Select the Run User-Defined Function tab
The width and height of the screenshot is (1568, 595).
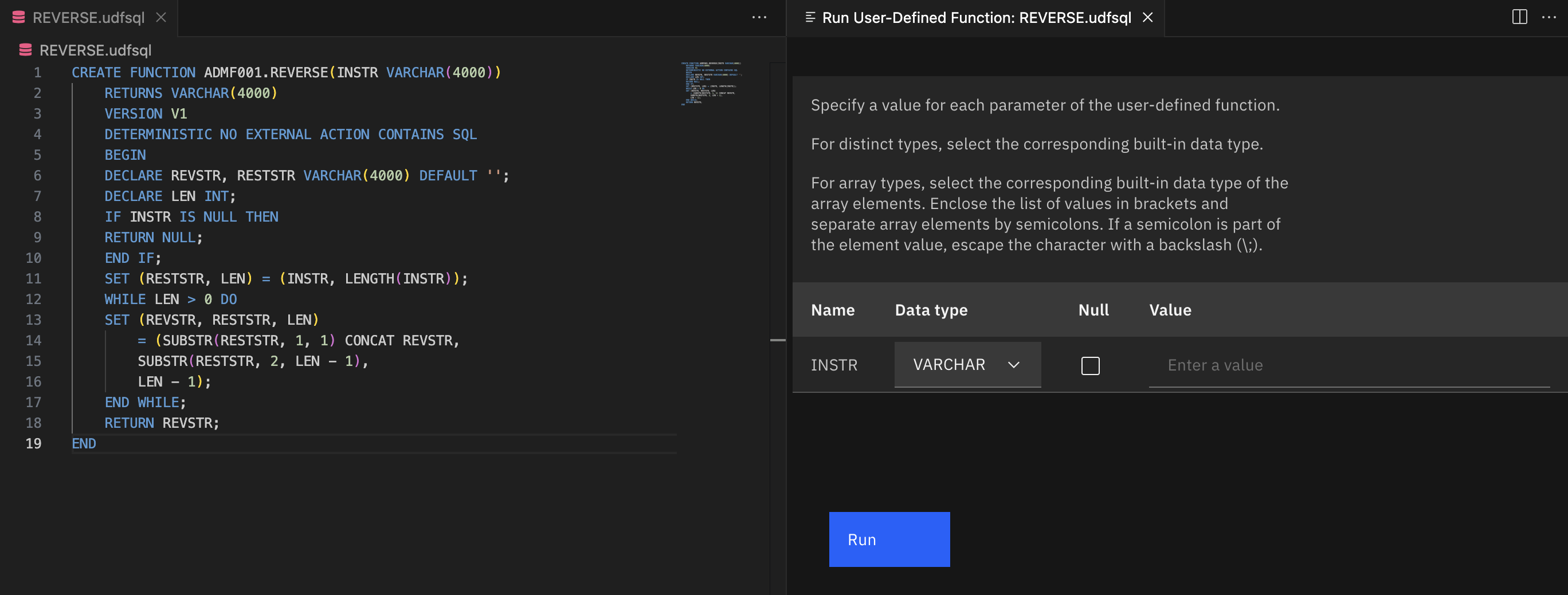pos(976,18)
